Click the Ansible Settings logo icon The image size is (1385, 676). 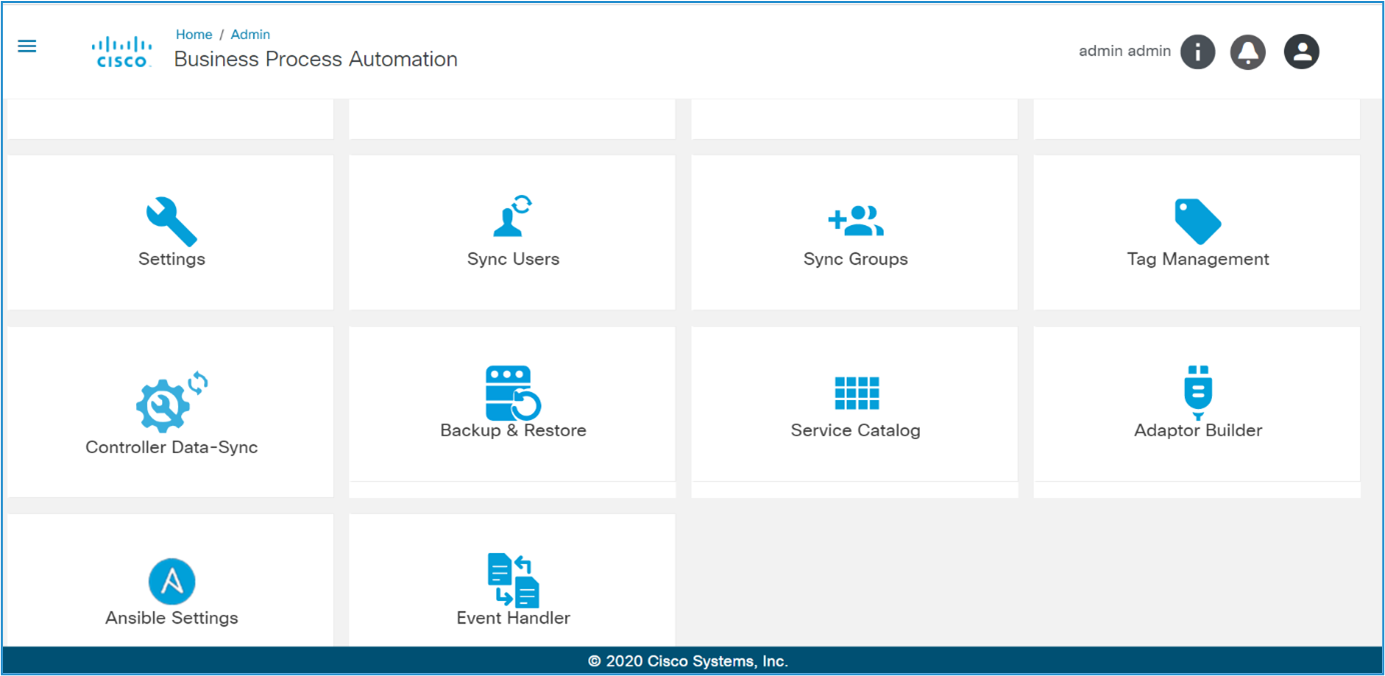[172, 581]
